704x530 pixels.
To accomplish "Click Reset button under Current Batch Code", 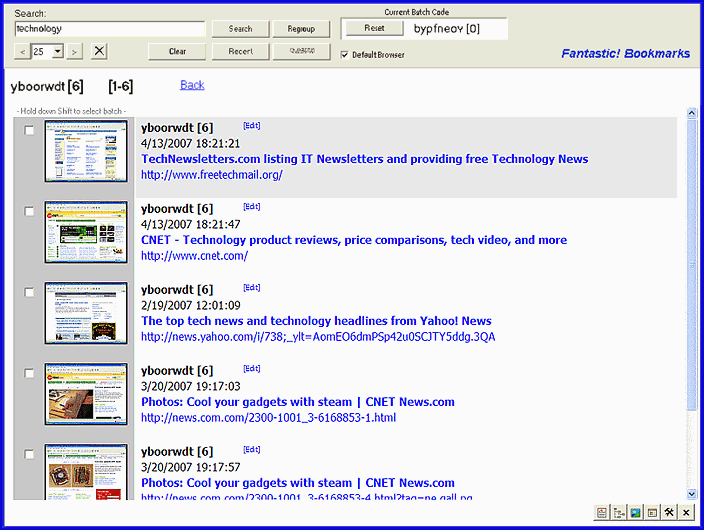I will point(373,28).
